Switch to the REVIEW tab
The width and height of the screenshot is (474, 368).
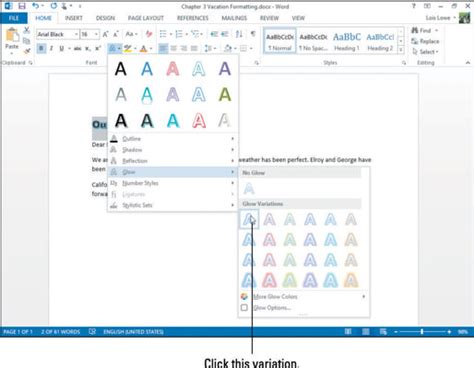269,18
